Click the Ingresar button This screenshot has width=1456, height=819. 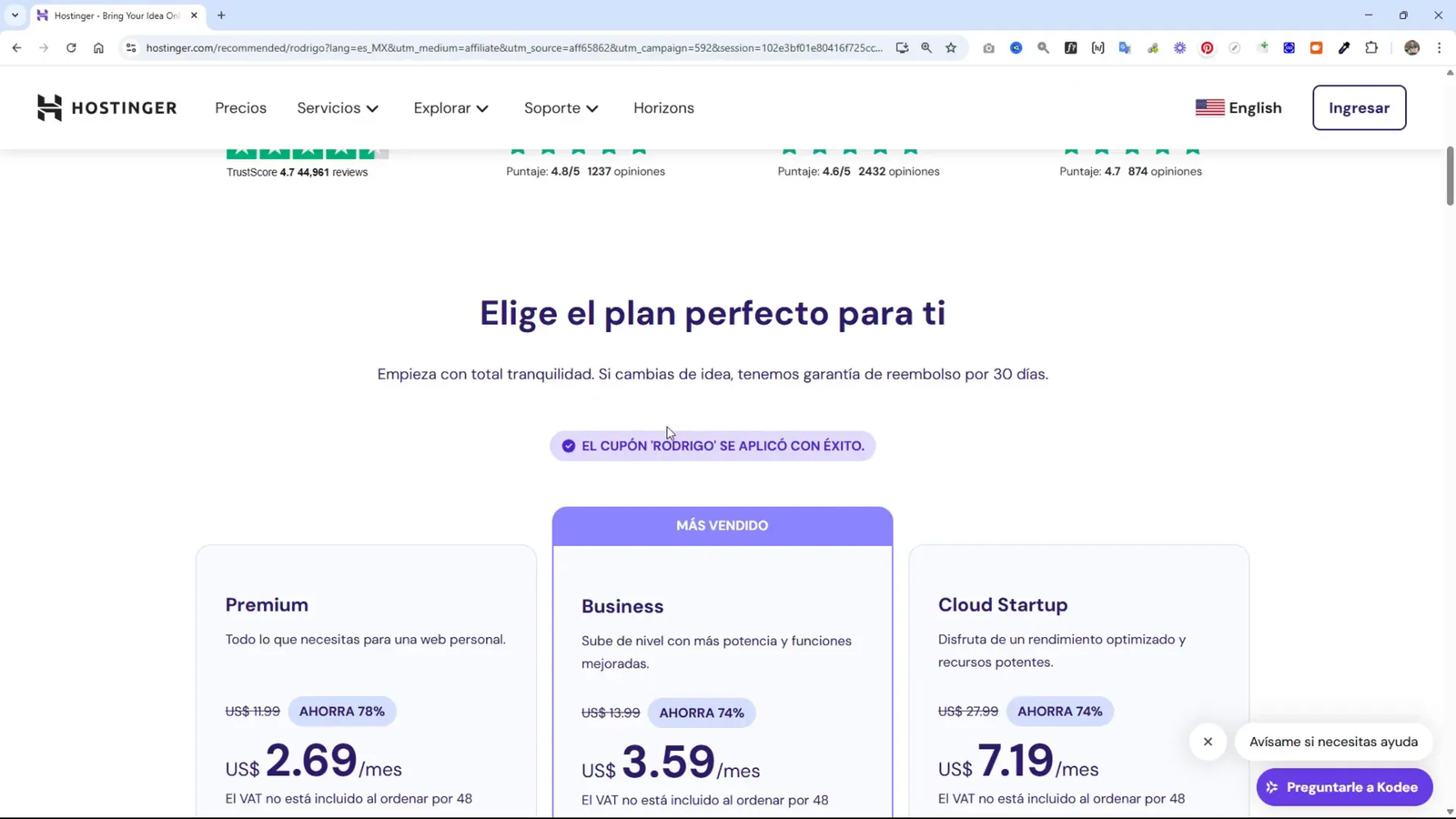click(x=1359, y=107)
